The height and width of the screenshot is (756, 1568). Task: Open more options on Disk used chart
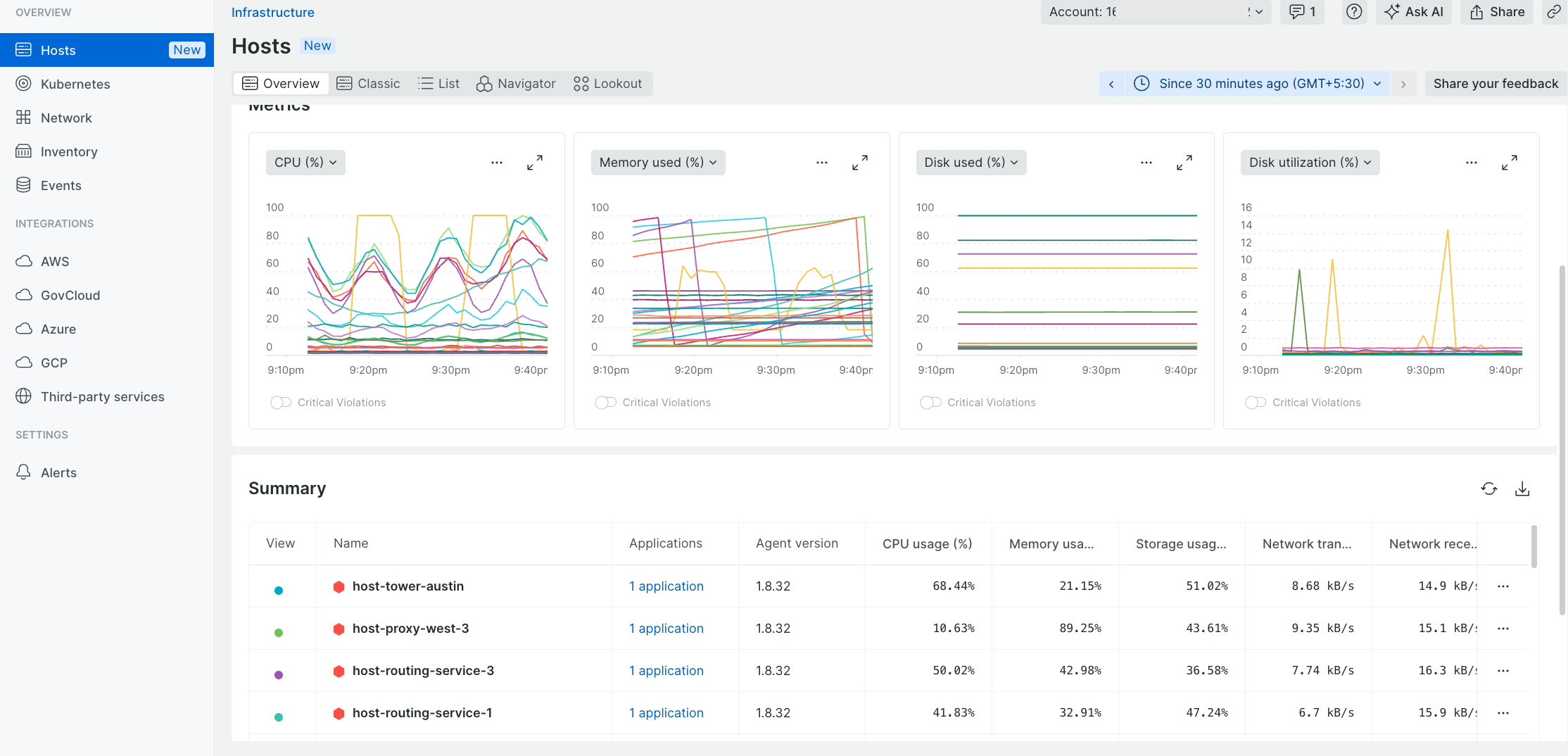tap(1146, 163)
